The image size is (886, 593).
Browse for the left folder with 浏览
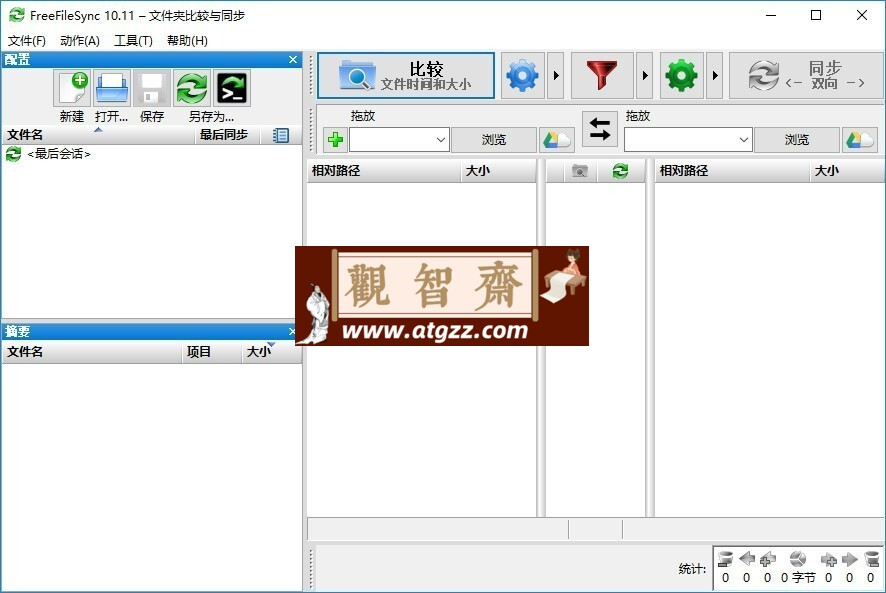tap(493, 140)
